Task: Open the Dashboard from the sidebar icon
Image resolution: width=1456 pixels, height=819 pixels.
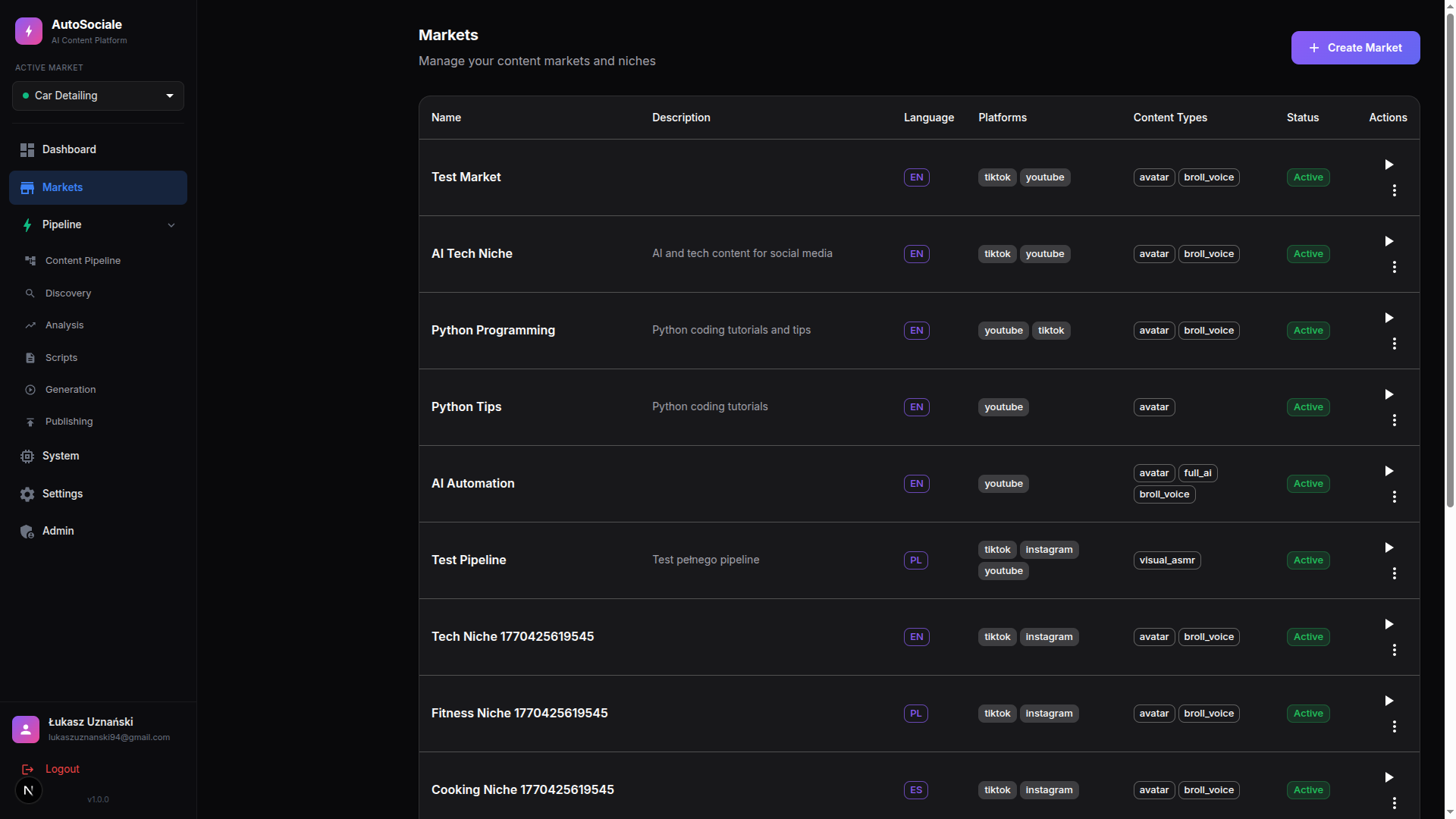Action: click(x=27, y=150)
